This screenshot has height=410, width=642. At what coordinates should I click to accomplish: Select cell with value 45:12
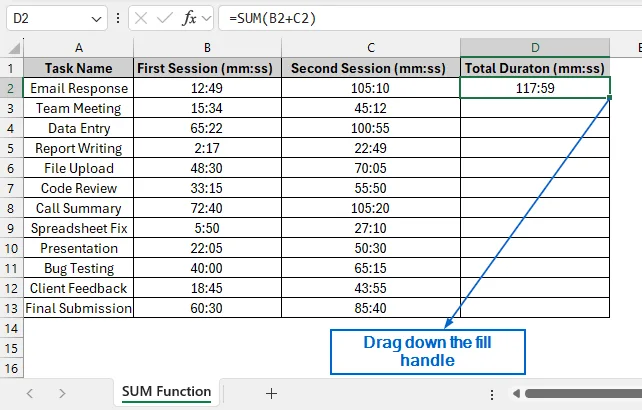pyautogui.click(x=371, y=108)
